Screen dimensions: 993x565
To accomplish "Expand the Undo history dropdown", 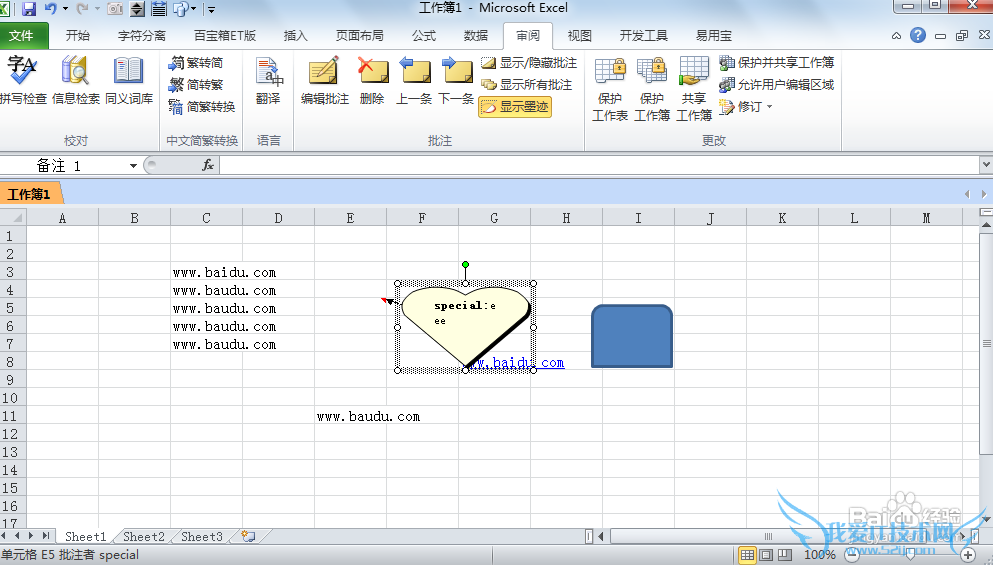I will (65, 9).
